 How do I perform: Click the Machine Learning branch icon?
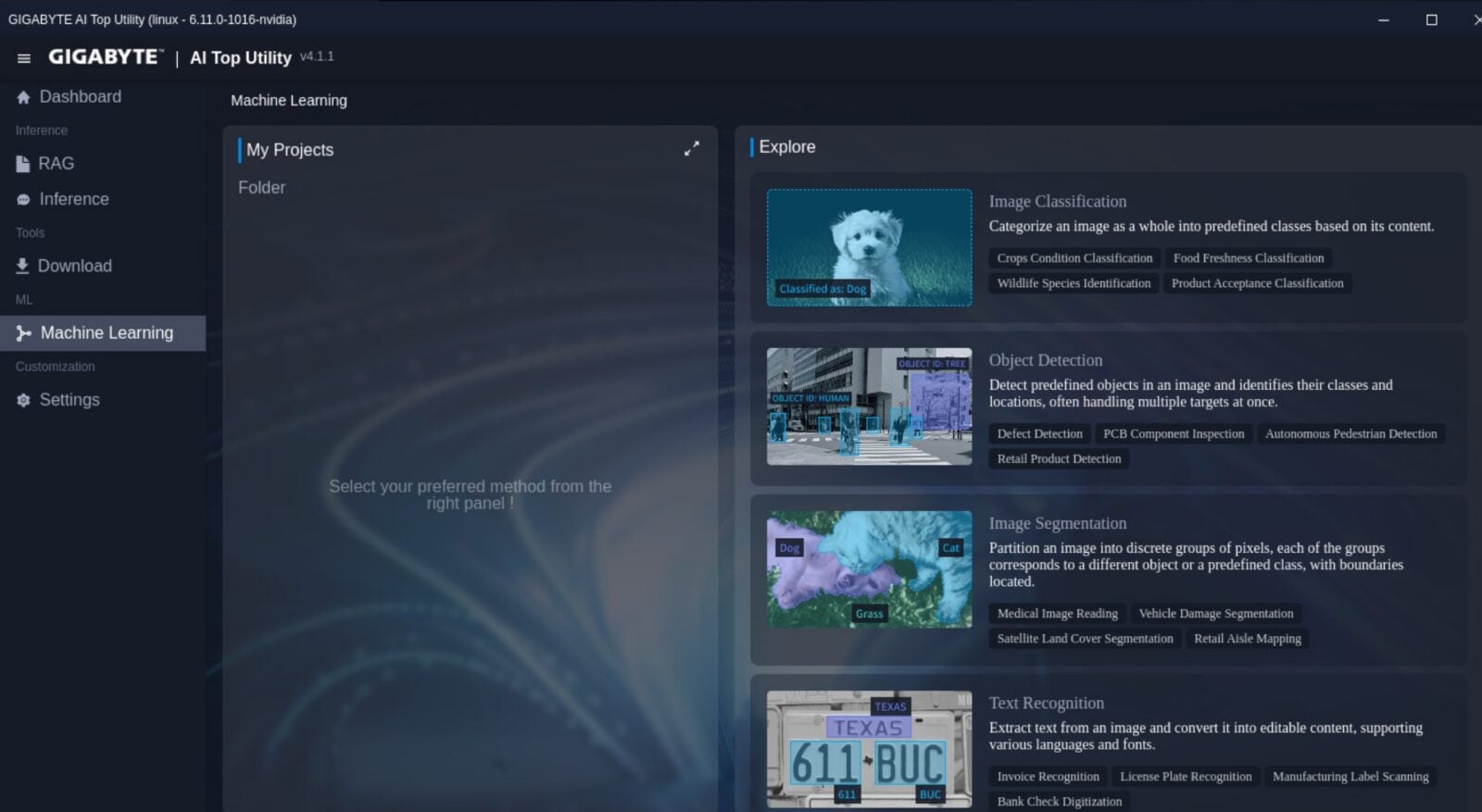[24, 333]
